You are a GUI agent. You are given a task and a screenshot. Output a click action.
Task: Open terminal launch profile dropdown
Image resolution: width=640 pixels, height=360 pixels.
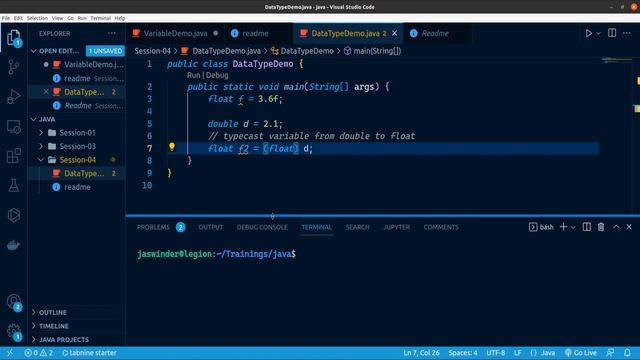pyautogui.click(x=573, y=227)
